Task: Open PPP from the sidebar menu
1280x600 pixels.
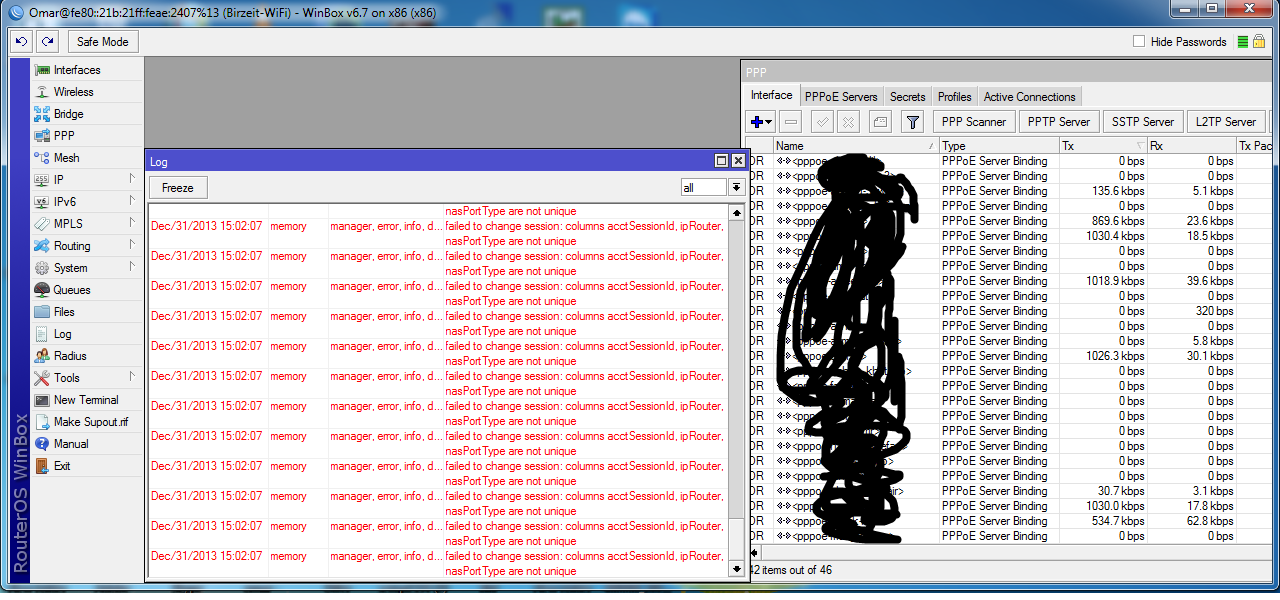Action: (x=64, y=136)
